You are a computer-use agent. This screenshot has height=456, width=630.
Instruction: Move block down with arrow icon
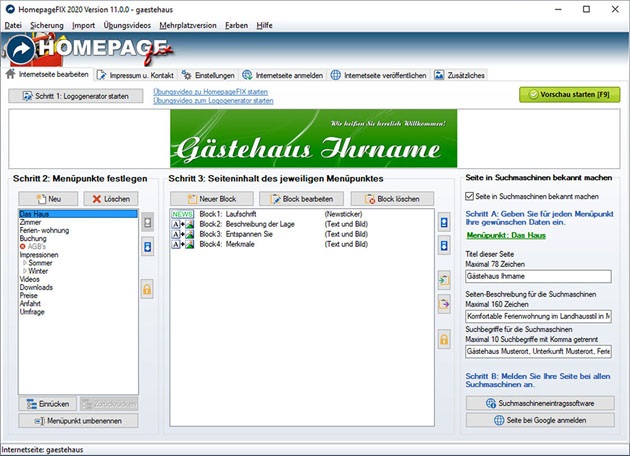tap(444, 245)
